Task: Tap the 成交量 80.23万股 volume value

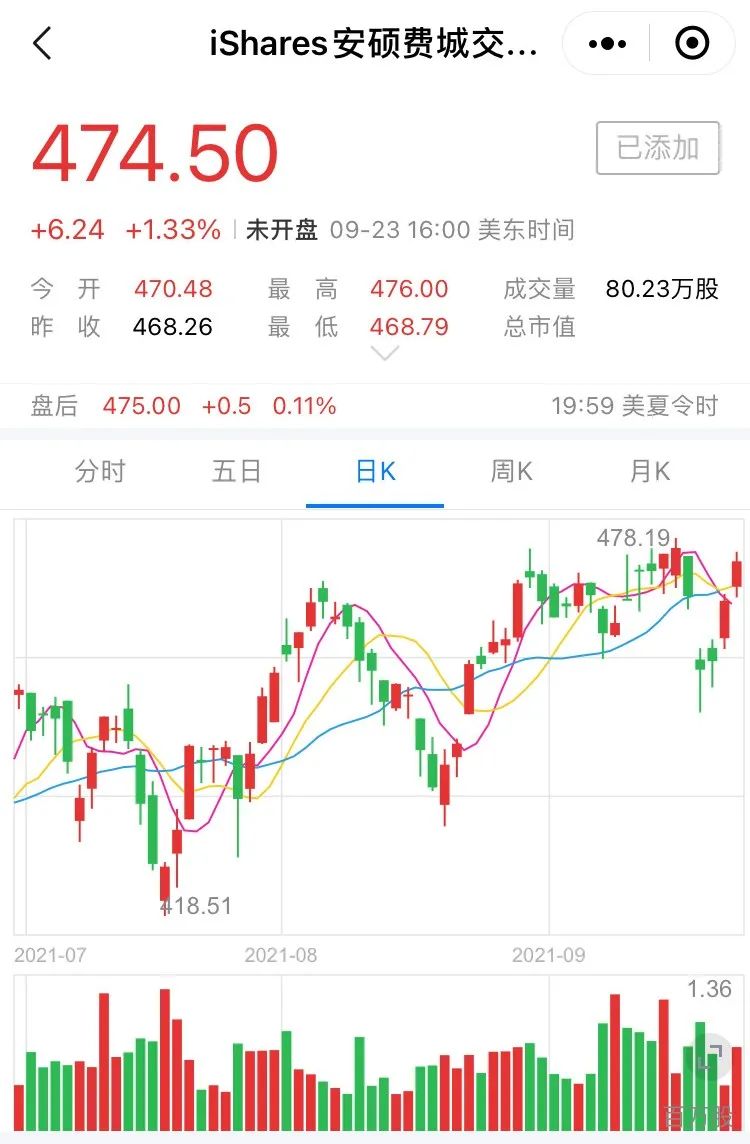Action: click(x=662, y=289)
